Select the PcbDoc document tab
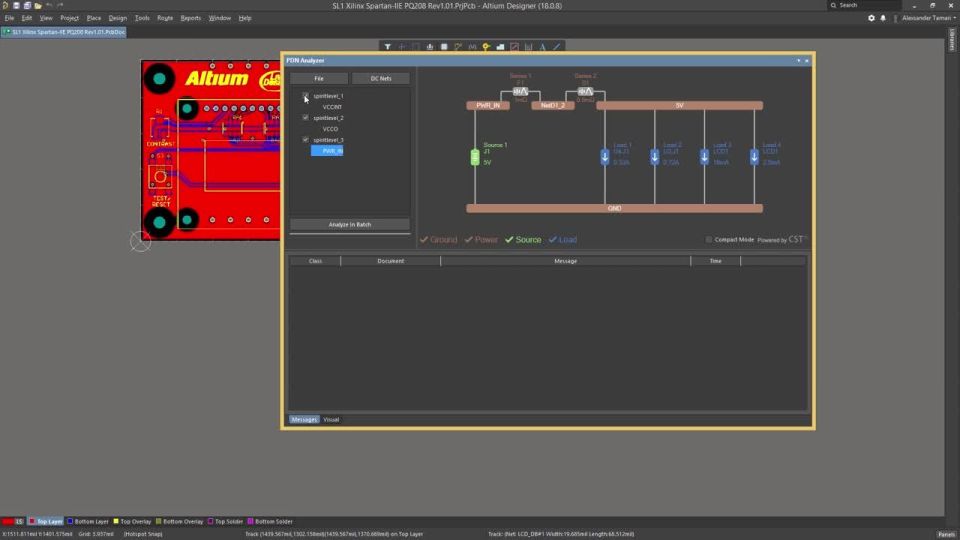This screenshot has width=960, height=540. click(64, 32)
